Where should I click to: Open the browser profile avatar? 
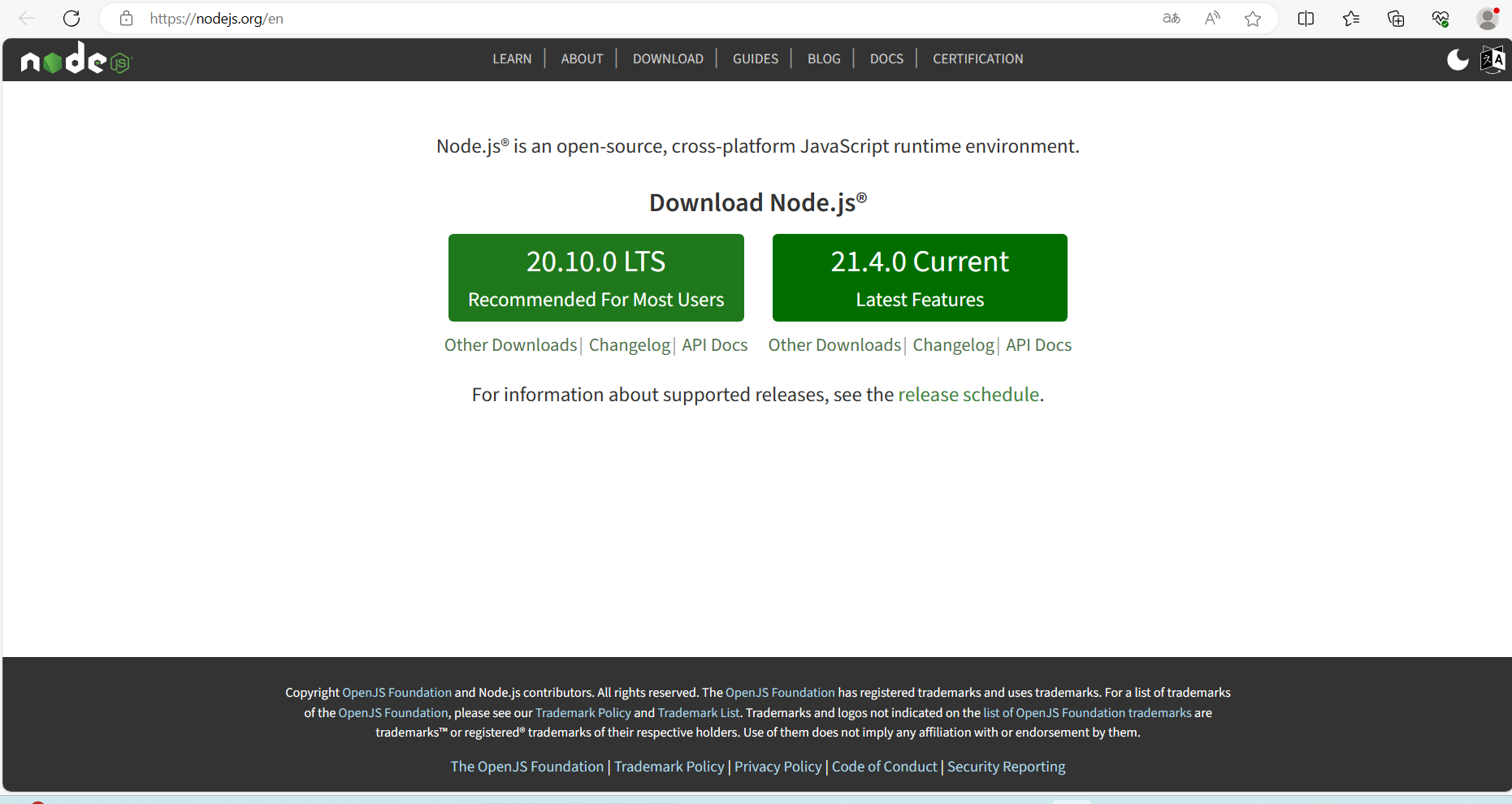pos(1487,18)
